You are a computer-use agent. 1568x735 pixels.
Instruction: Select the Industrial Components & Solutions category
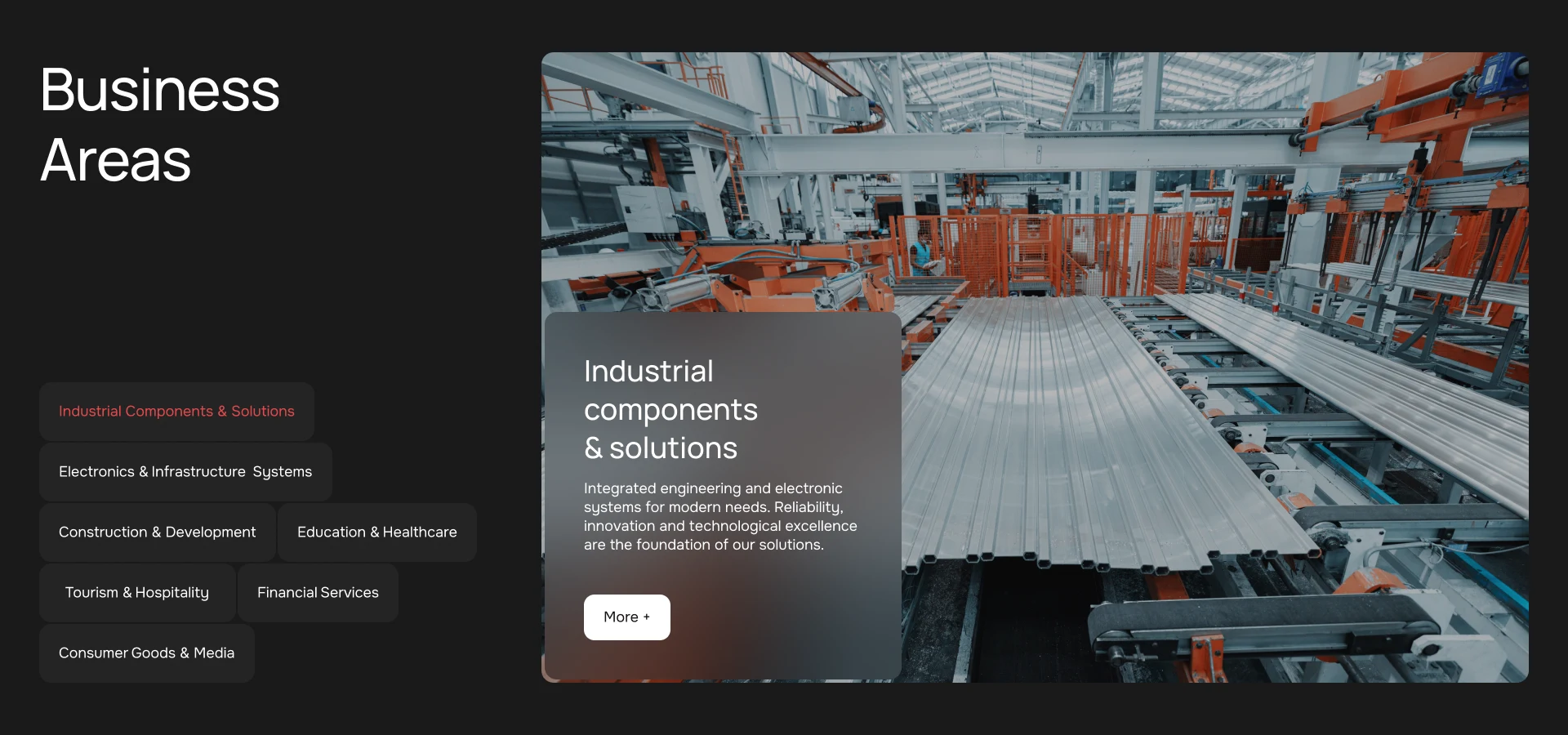point(176,412)
